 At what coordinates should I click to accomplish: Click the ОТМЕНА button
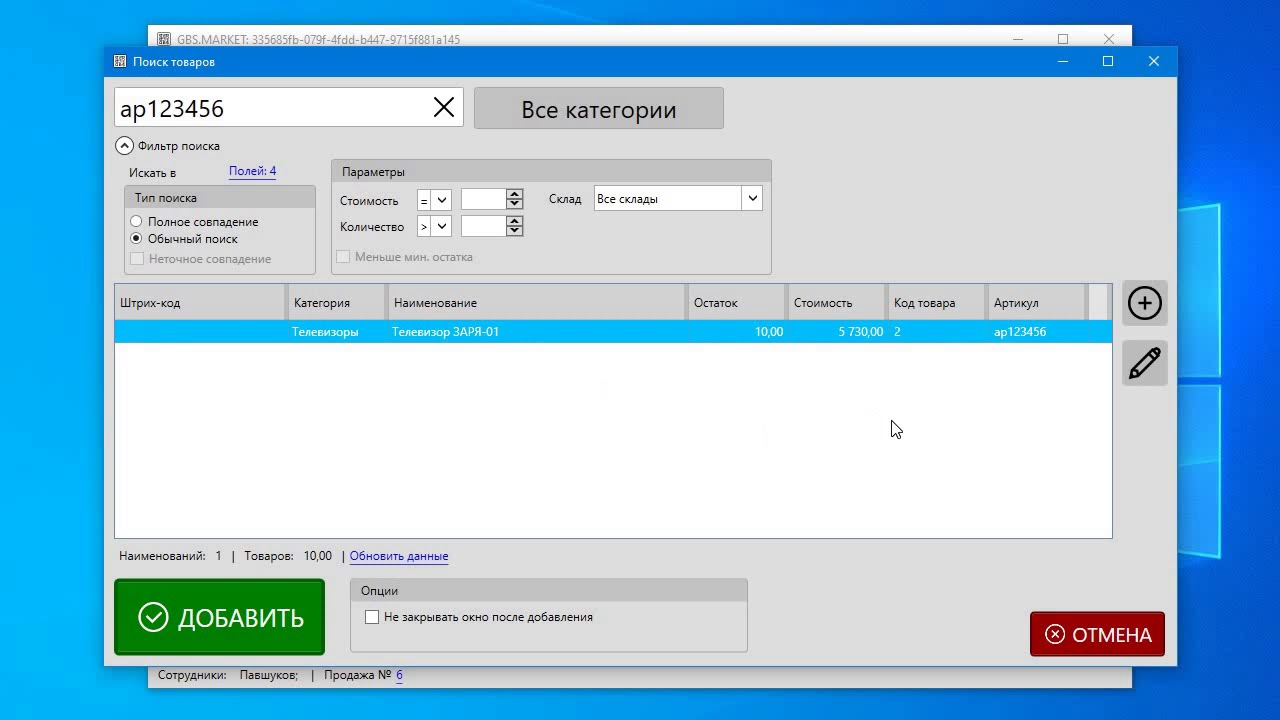[1097, 634]
